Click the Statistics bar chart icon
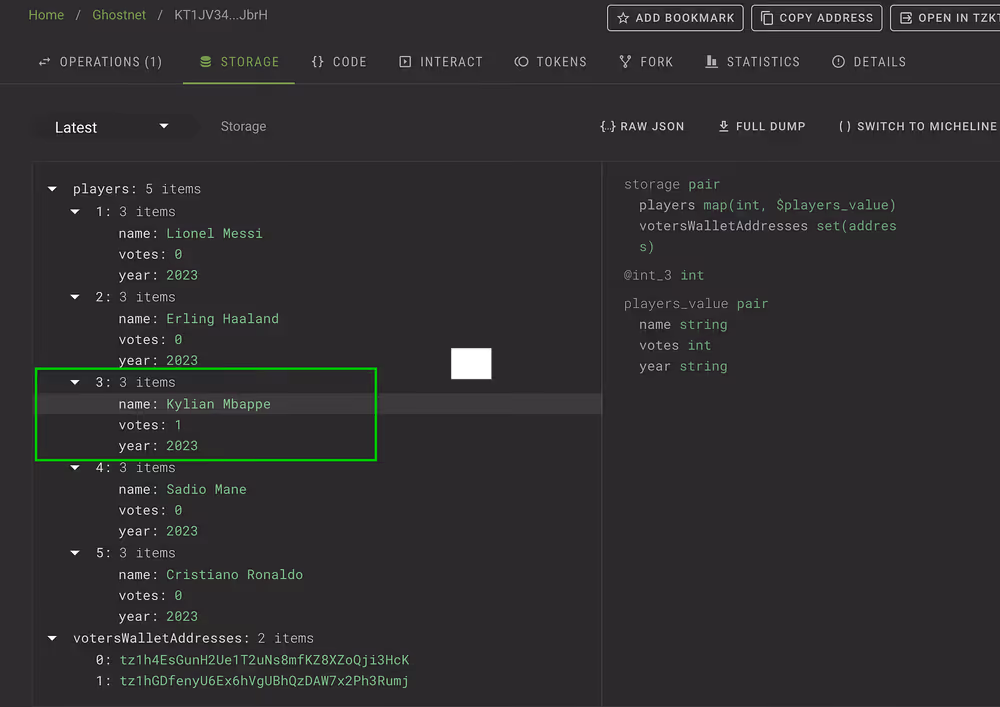The width and height of the screenshot is (1000, 707). point(712,62)
